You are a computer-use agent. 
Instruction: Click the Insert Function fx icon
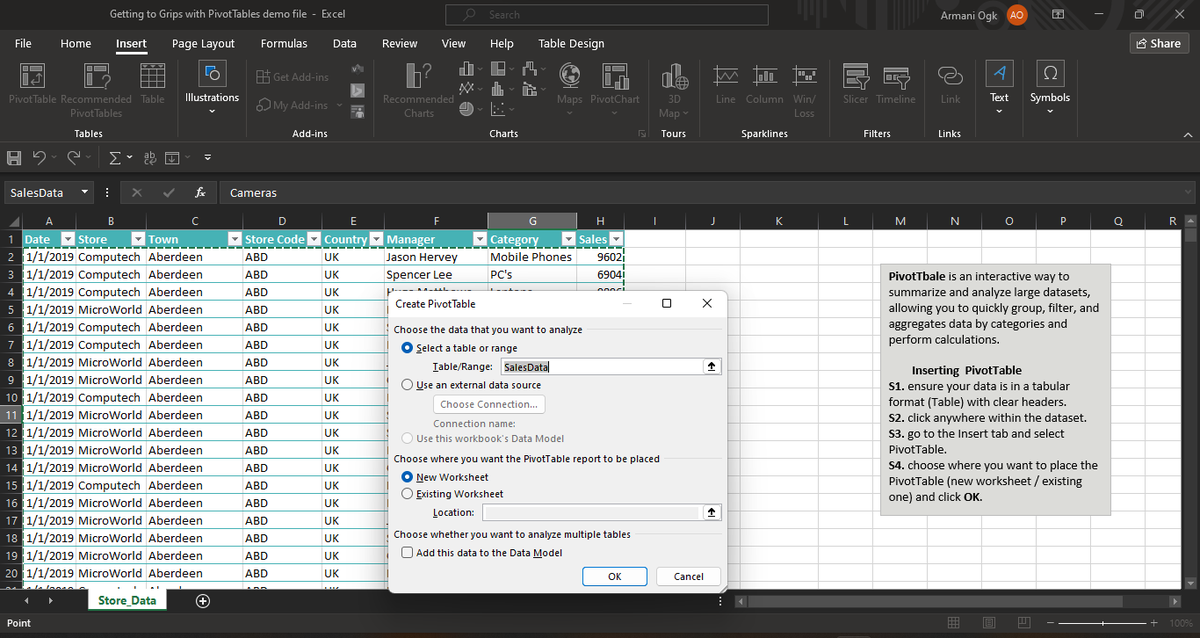click(200, 192)
